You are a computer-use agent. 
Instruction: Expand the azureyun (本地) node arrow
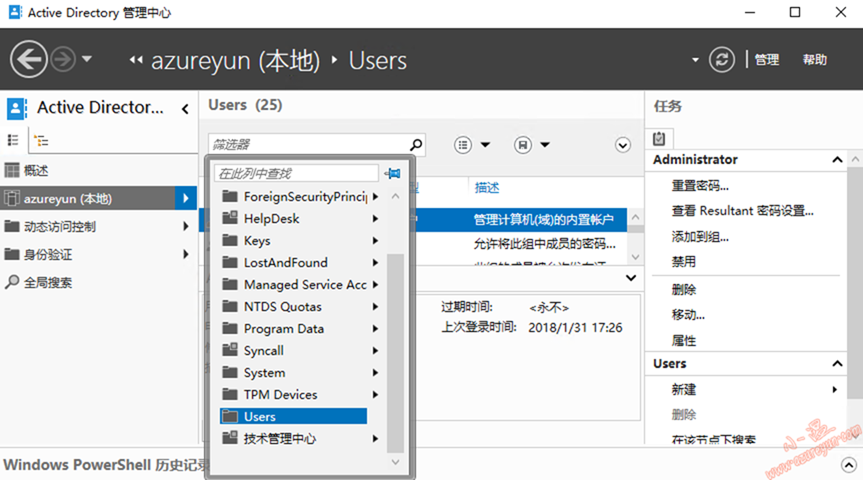tap(186, 198)
